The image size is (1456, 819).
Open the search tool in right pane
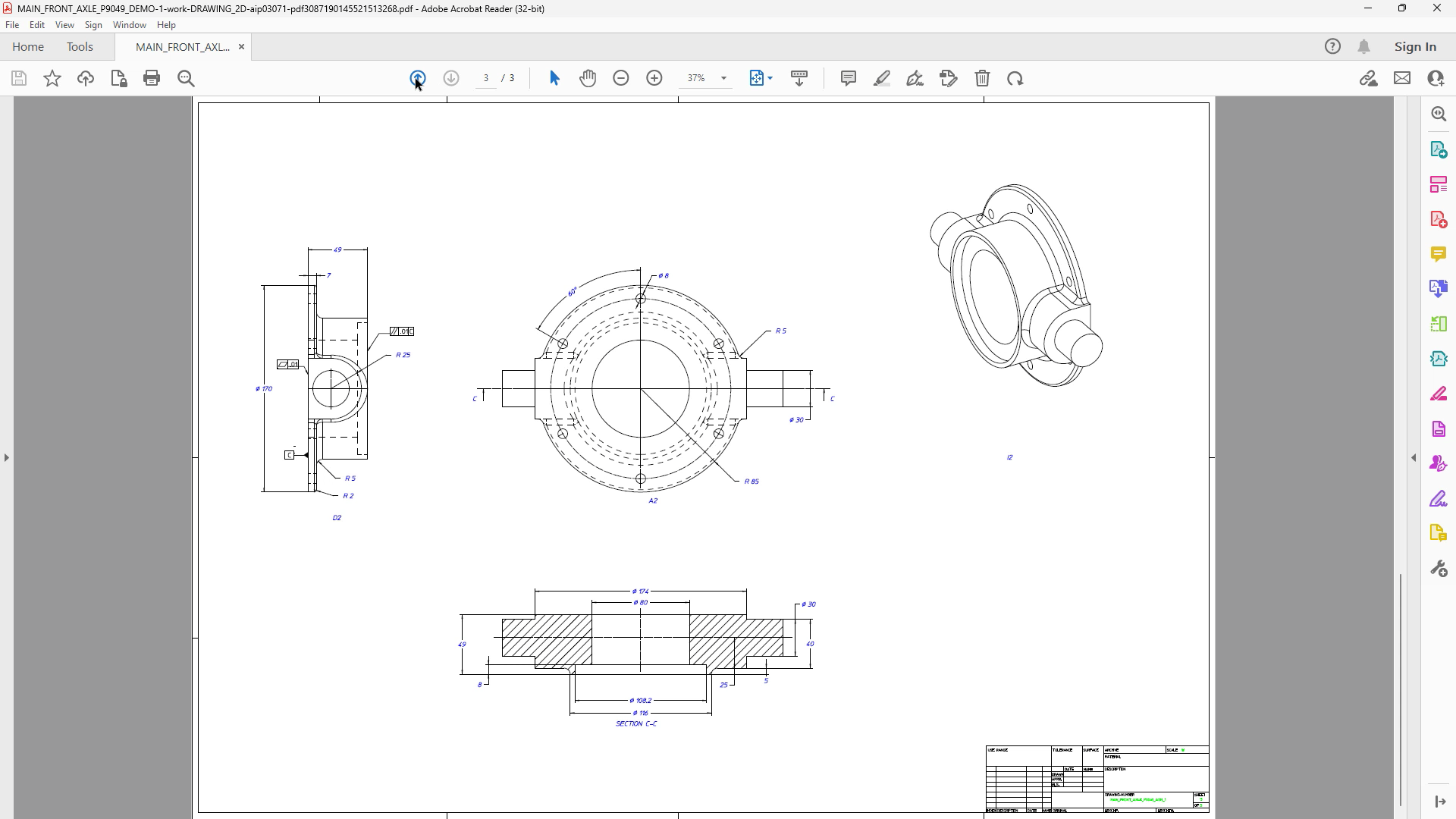tap(1439, 114)
